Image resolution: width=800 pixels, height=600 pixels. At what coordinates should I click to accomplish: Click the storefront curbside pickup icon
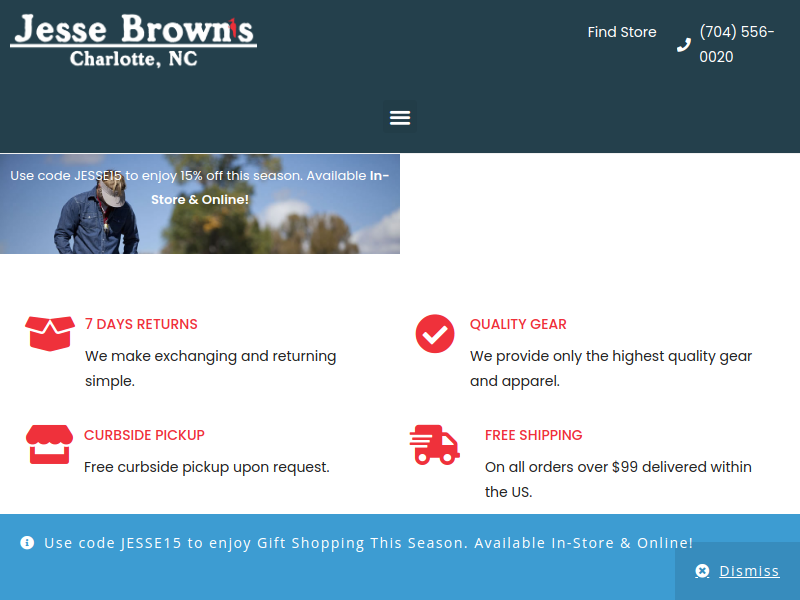[50, 444]
